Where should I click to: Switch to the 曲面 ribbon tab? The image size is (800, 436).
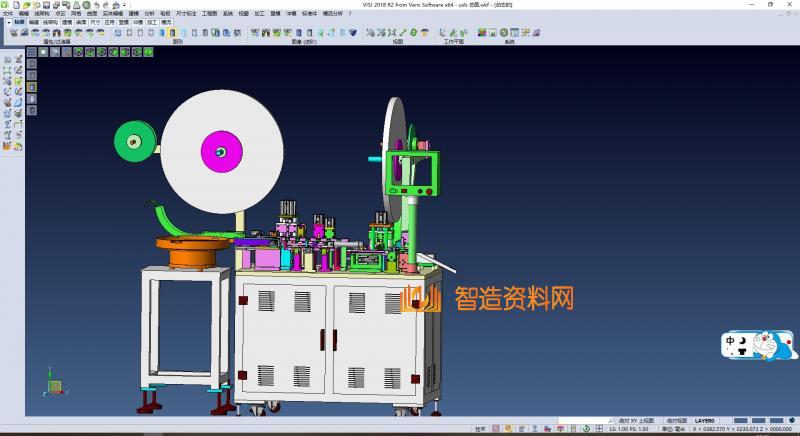(x=81, y=21)
